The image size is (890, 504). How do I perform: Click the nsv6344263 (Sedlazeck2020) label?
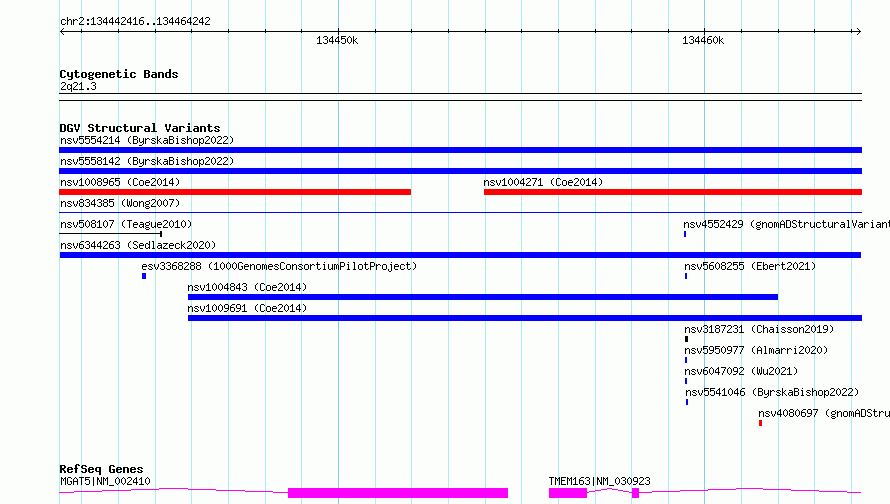click(x=138, y=245)
